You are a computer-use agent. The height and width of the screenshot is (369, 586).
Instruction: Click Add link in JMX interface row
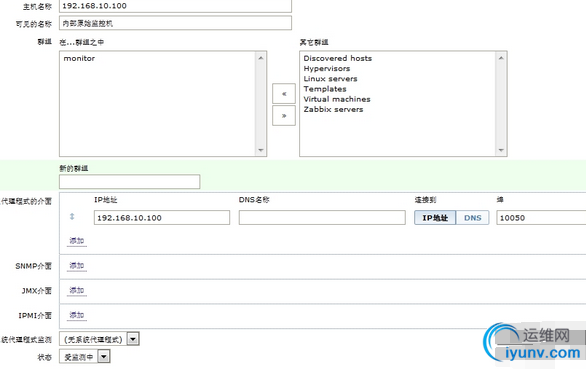(77, 290)
